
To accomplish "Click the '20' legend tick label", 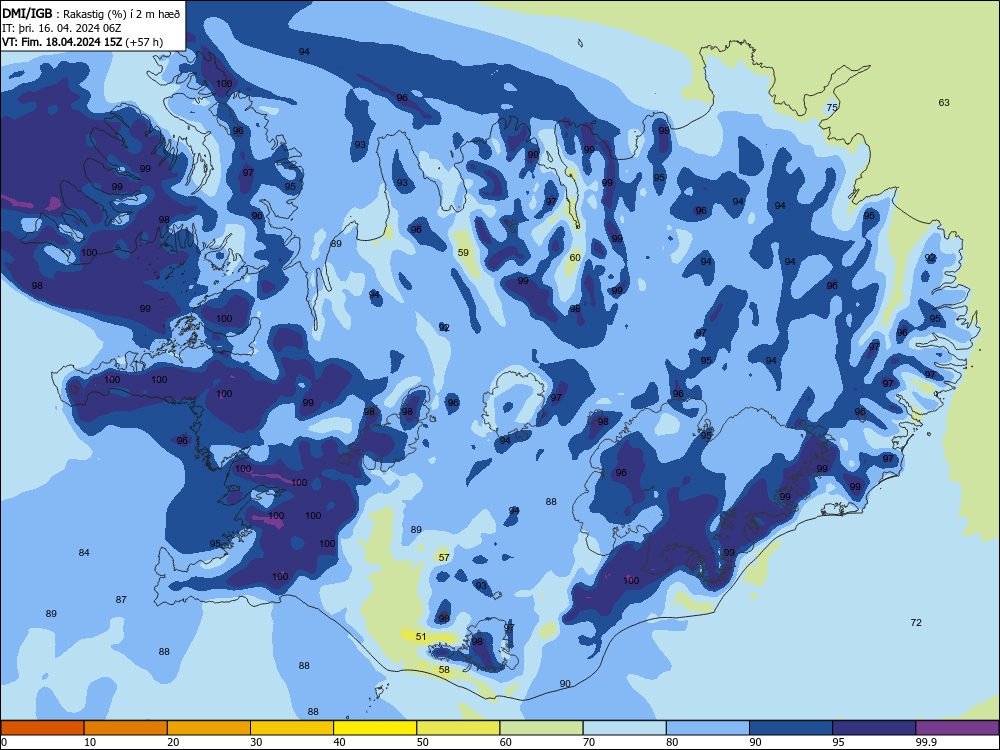I will (x=173, y=742).
